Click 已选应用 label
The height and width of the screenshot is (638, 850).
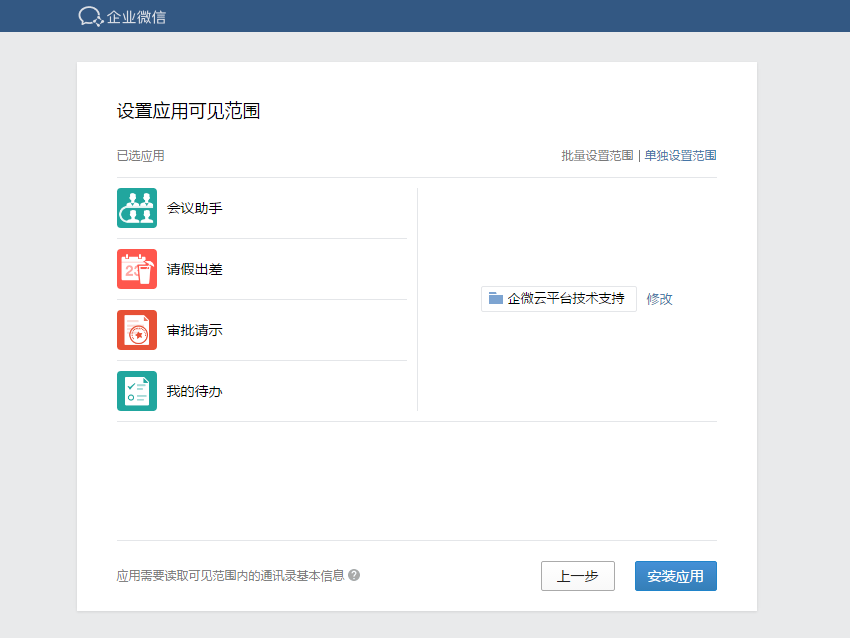click(x=140, y=156)
